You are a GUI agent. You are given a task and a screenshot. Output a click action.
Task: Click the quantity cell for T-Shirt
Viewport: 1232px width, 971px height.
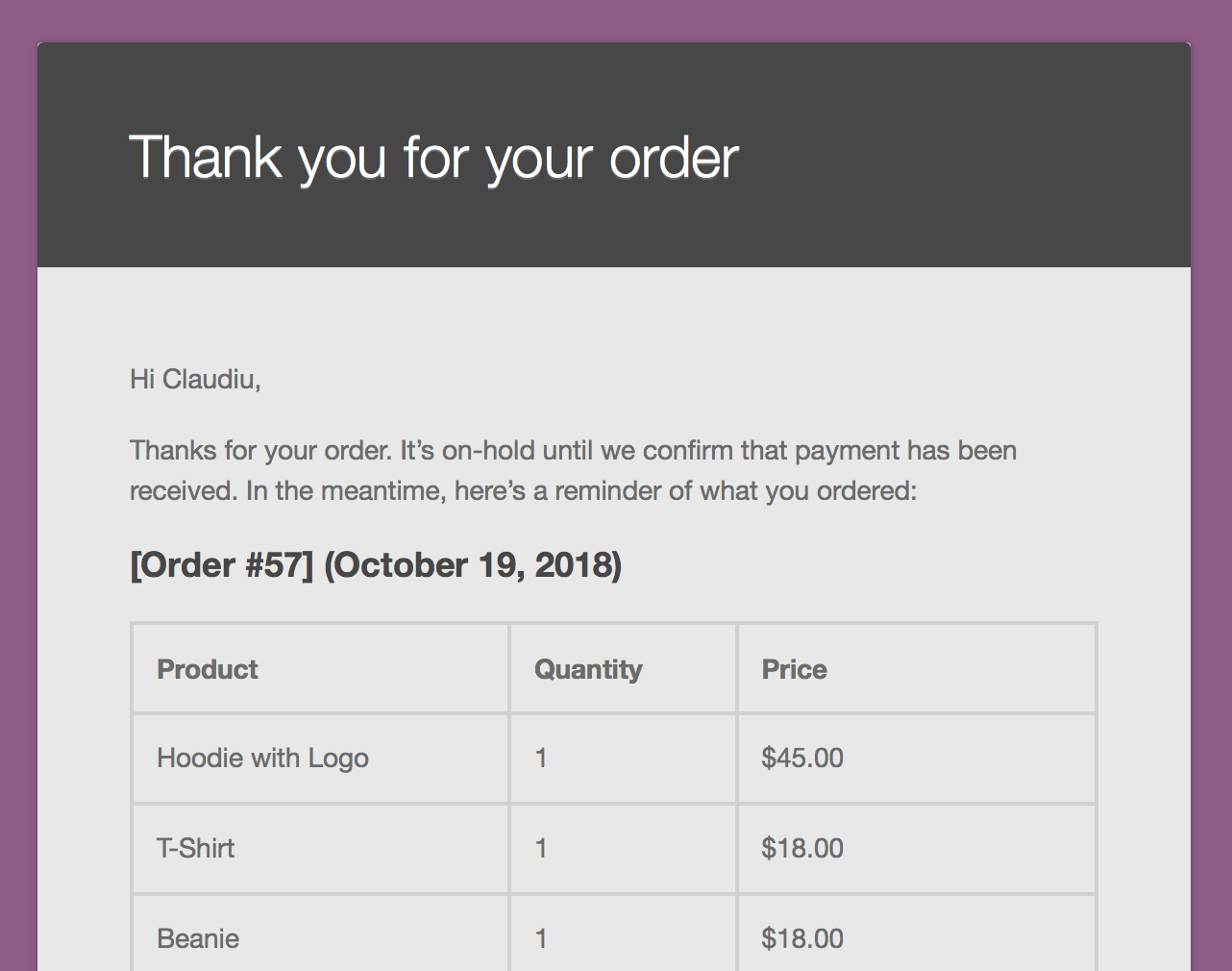(x=623, y=849)
